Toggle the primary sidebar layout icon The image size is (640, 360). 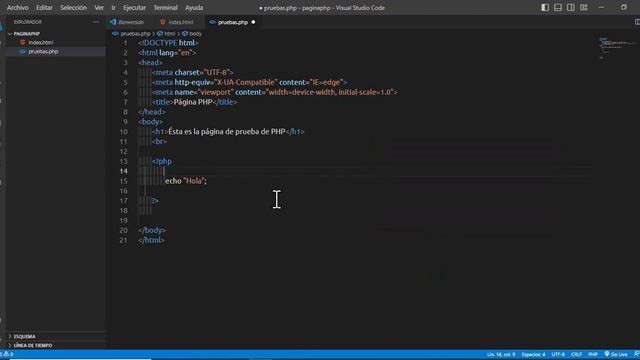545,7
